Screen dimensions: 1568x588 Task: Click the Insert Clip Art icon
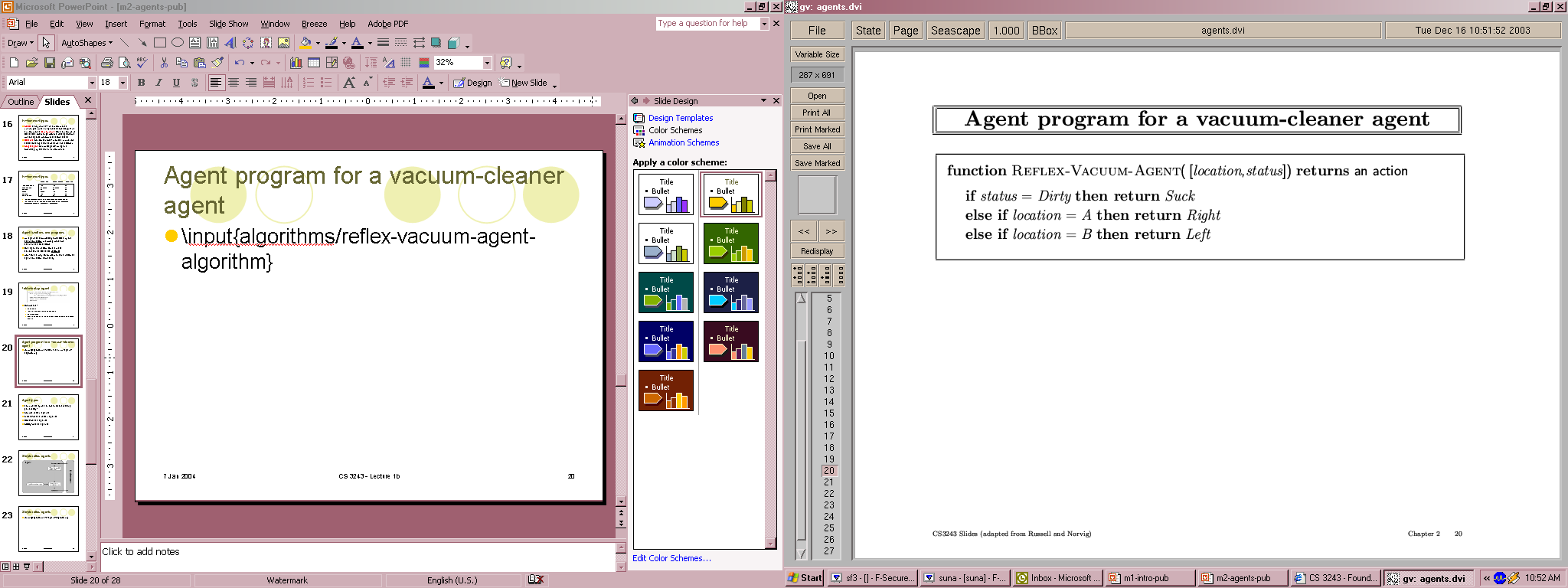pyautogui.click(x=266, y=43)
